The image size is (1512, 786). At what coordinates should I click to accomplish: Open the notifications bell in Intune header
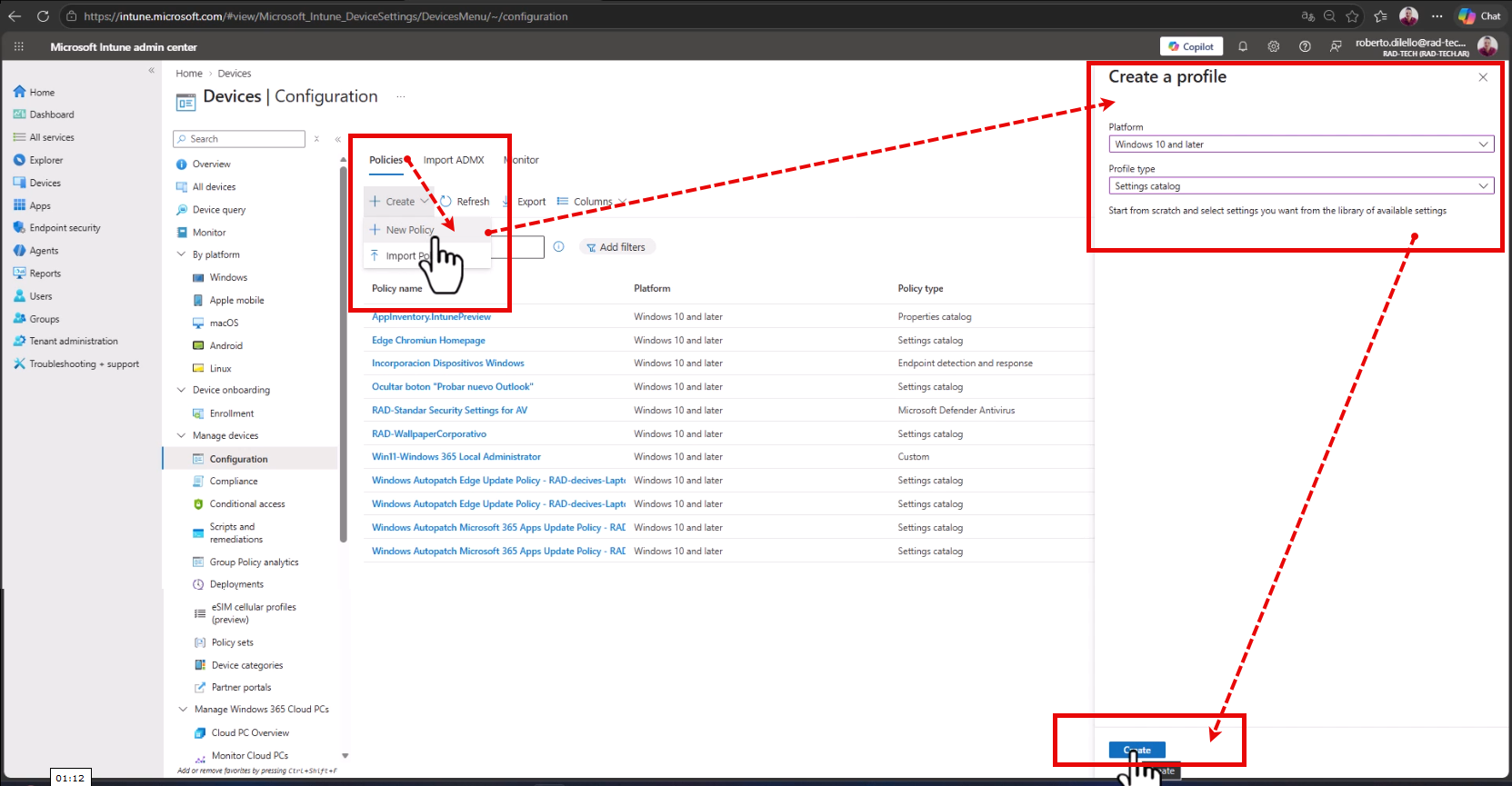pyautogui.click(x=1243, y=46)
